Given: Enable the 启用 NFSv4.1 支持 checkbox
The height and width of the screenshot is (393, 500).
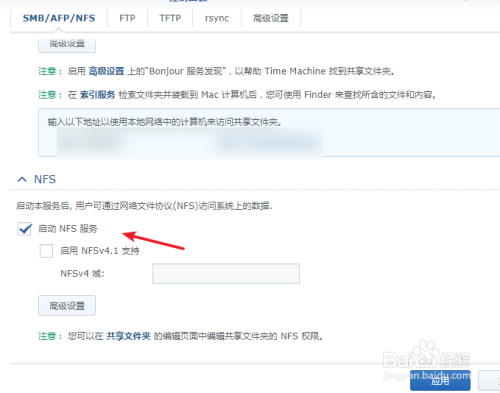Looking at the screenshot, I should (46, 251).
